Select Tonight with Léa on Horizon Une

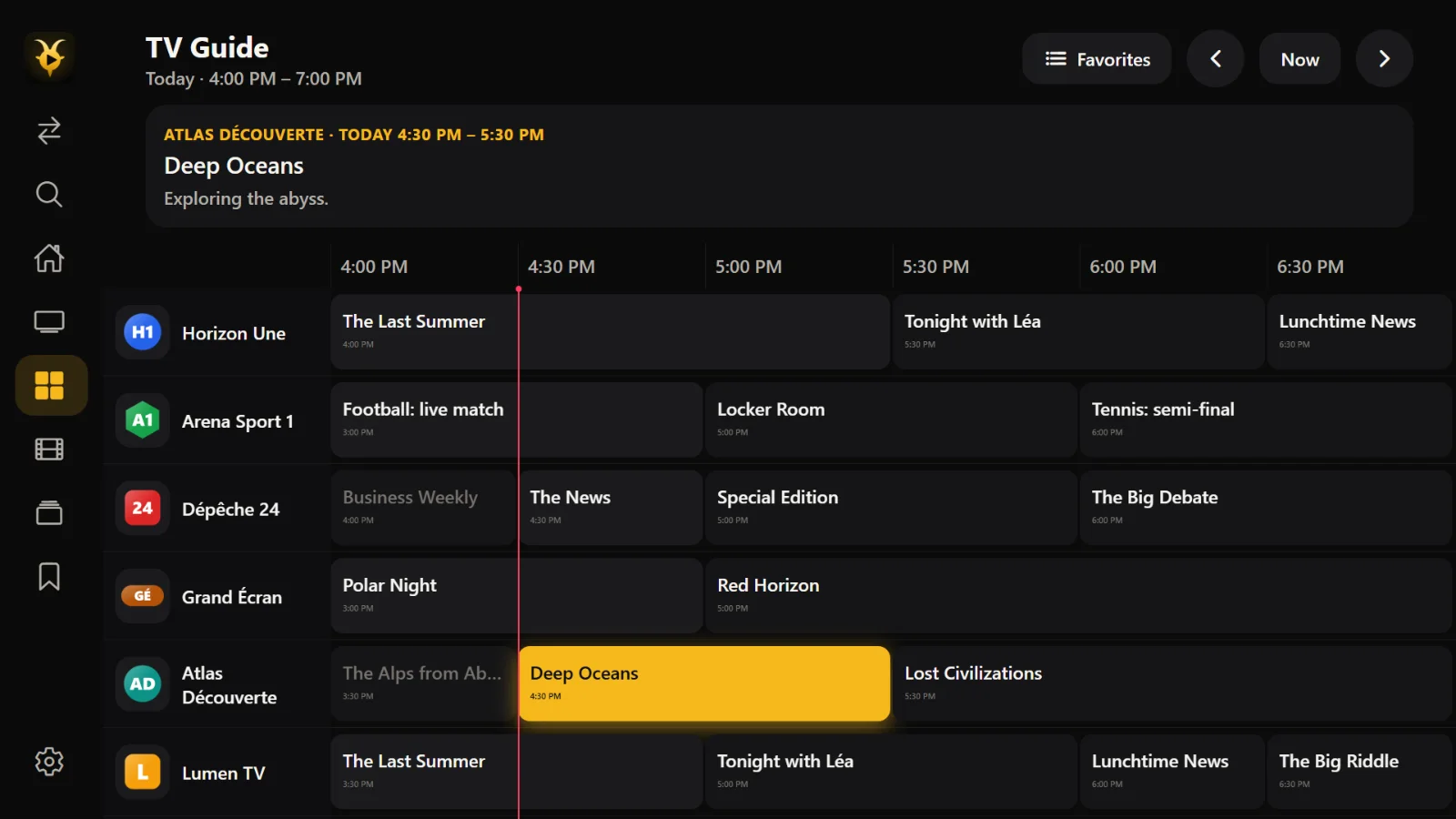coord(1078,331)
